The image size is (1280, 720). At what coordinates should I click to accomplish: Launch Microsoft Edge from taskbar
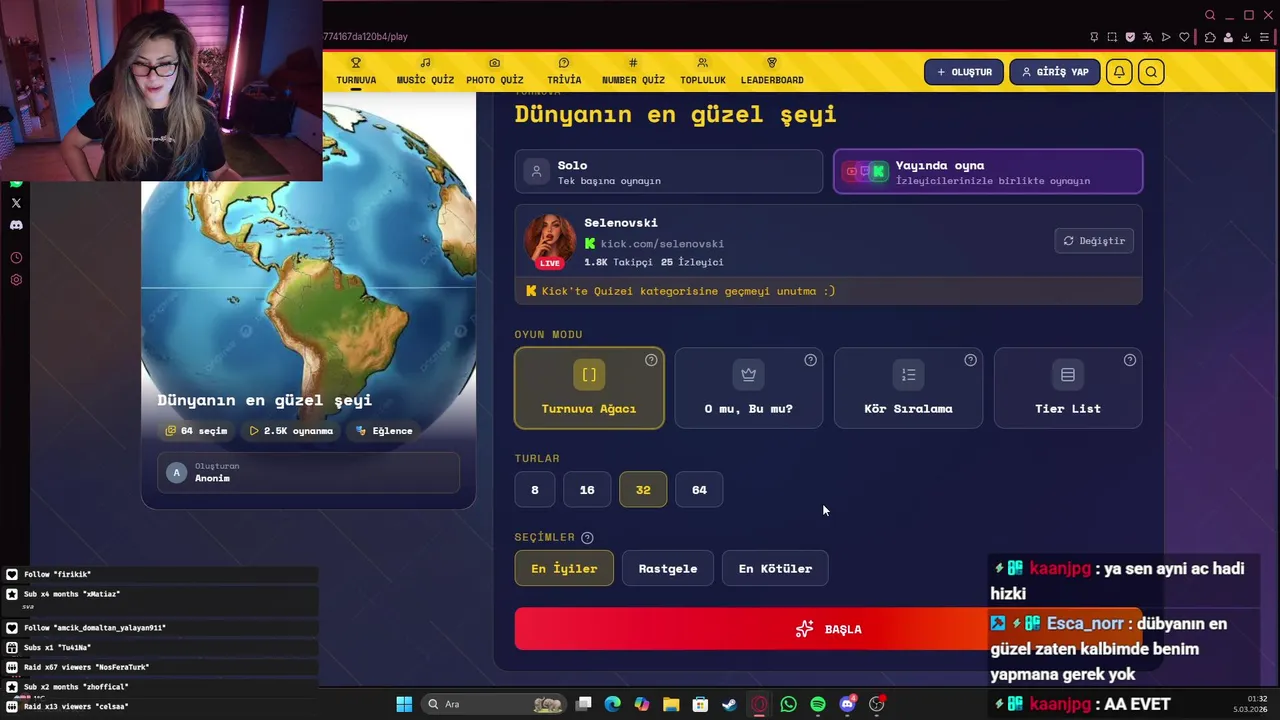[x=612, y=704]
